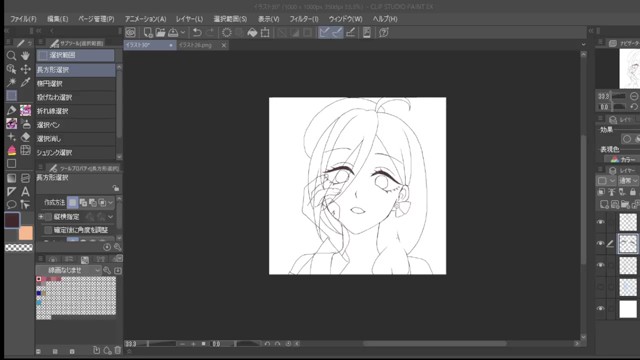Viewport: 640px width, 360px height.
Task: Click the new raster layer icon
Action: point(604,204)
